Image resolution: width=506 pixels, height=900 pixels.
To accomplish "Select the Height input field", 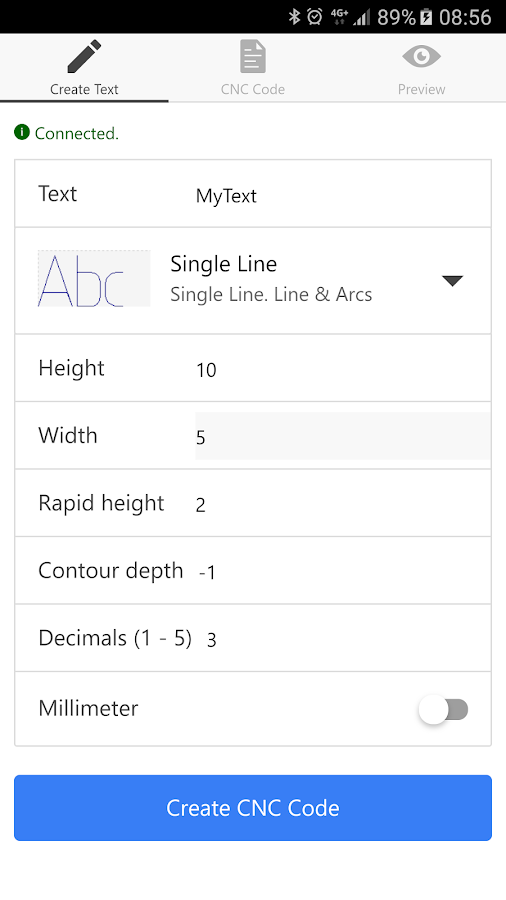I will (x=342, y=369).
